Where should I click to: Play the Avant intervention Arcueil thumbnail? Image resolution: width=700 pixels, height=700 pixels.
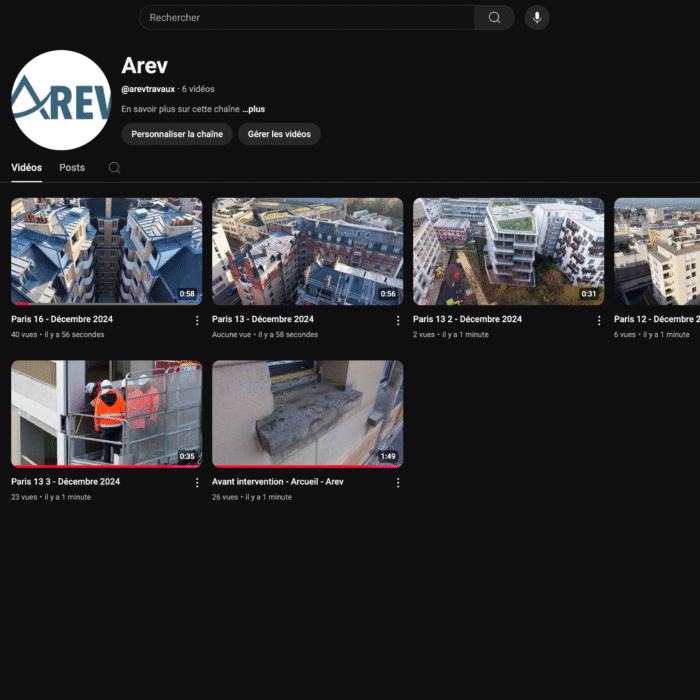[x=307, y=413]
